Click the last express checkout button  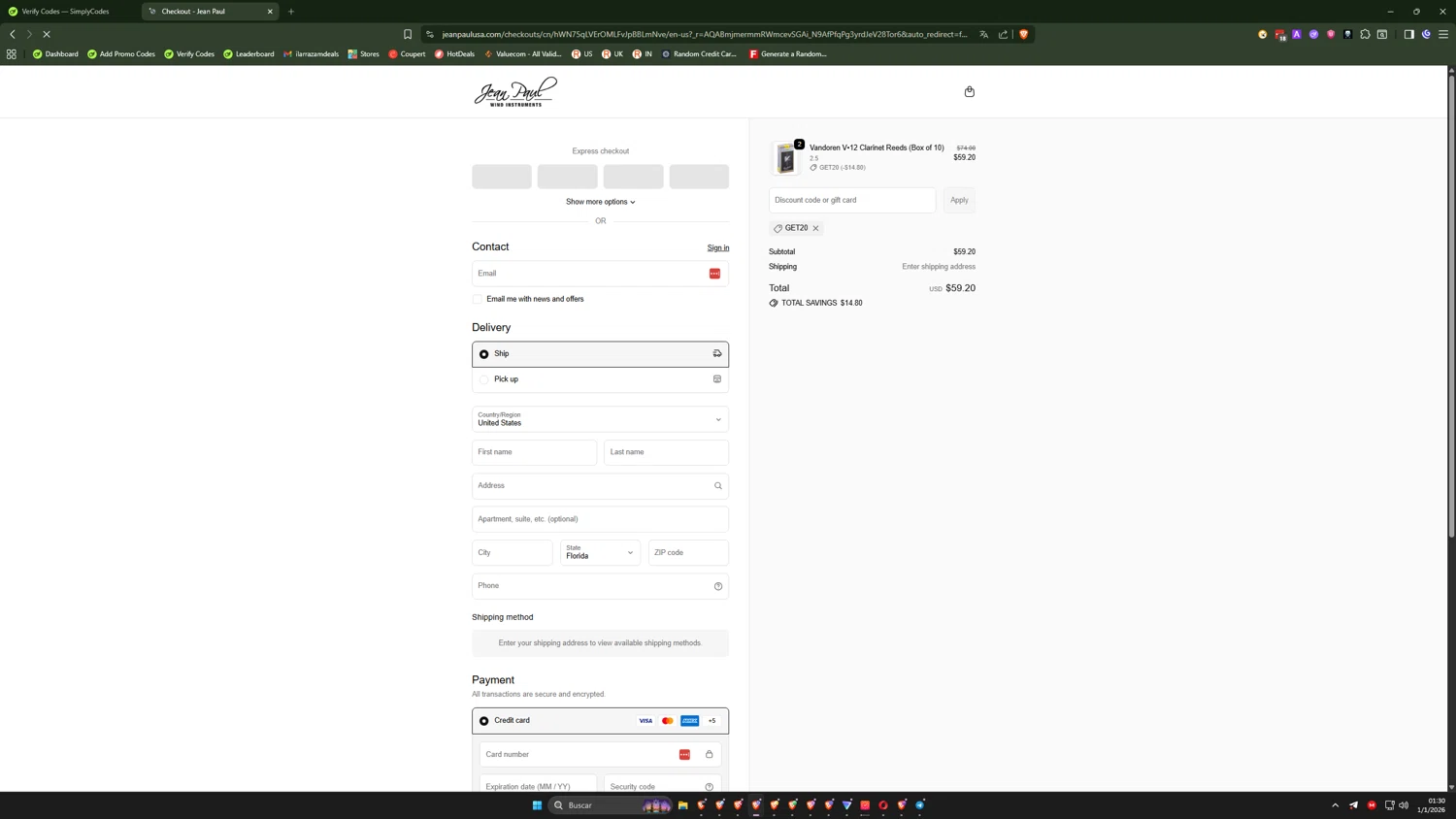click(x=699, y=177)
